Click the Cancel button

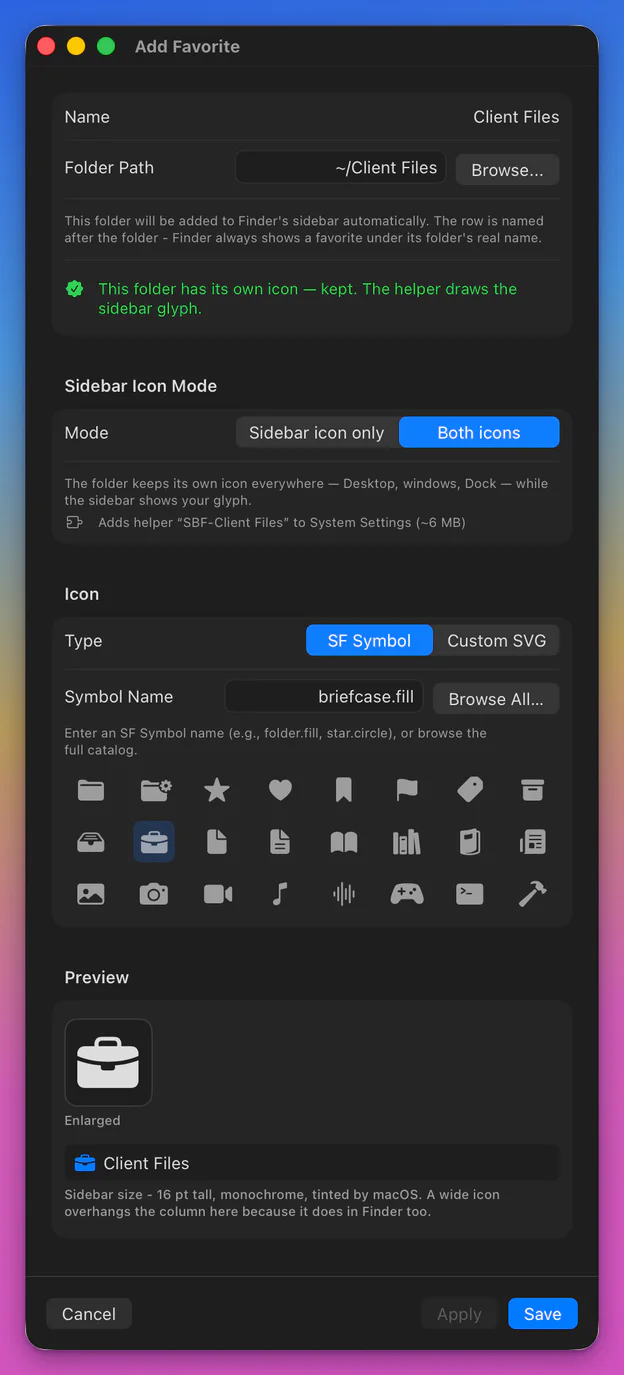click(89, 1314)
